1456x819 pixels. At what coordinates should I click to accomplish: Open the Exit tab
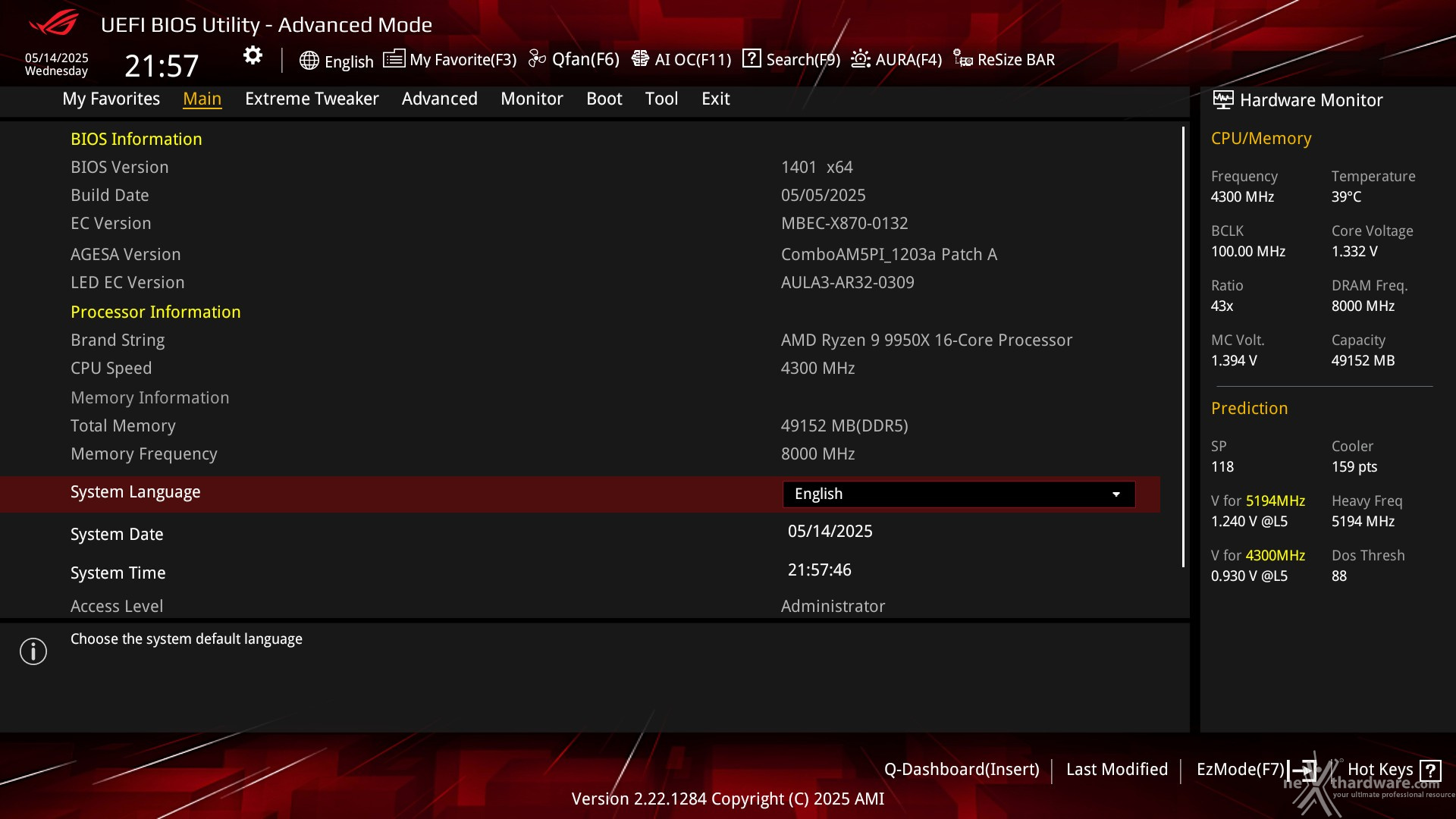pos(716,99)
